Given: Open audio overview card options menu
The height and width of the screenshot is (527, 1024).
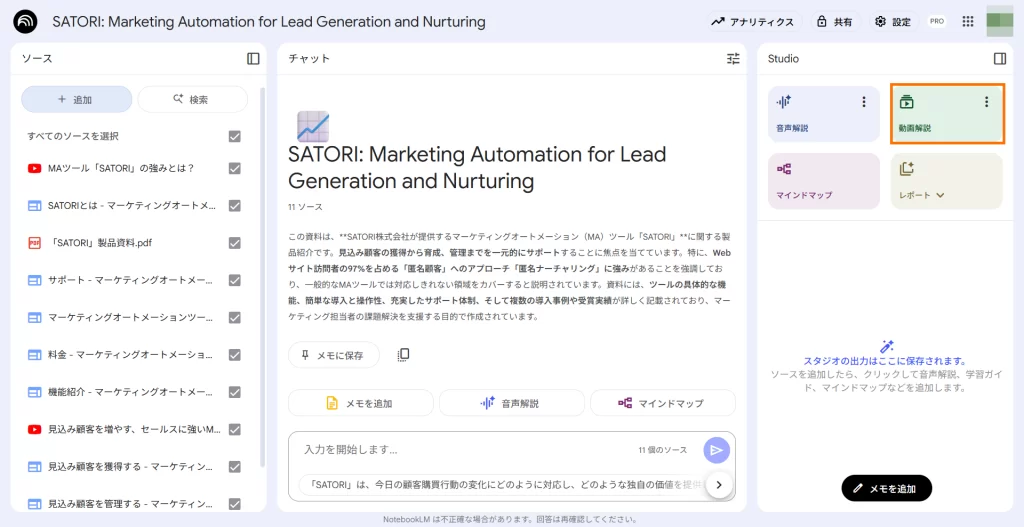Looking at the screenshot, I should [863, 102].
